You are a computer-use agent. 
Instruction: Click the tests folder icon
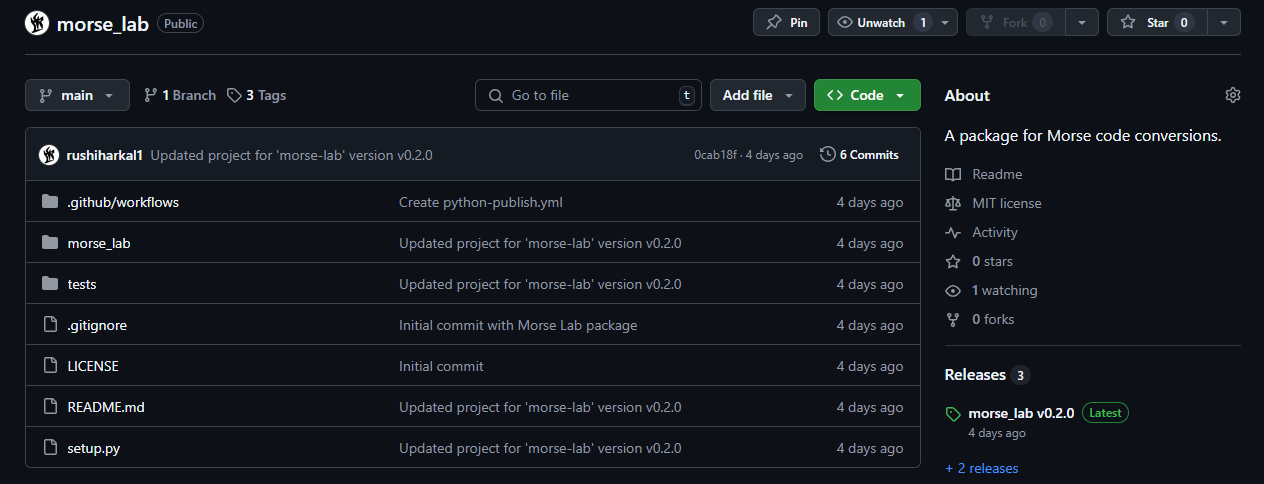coord(50,284)
